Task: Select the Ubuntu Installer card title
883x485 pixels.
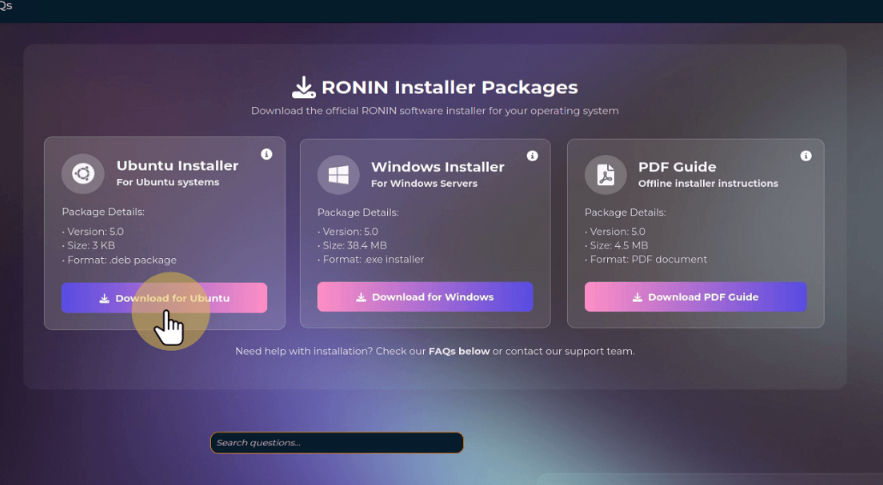Action: (177, 166)
